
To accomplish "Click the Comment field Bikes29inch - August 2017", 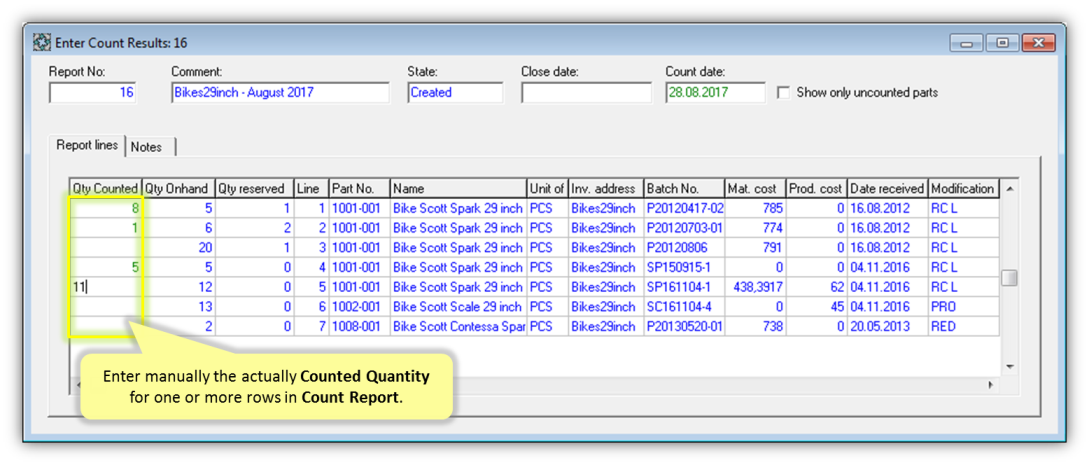I will tap(281, 92).
